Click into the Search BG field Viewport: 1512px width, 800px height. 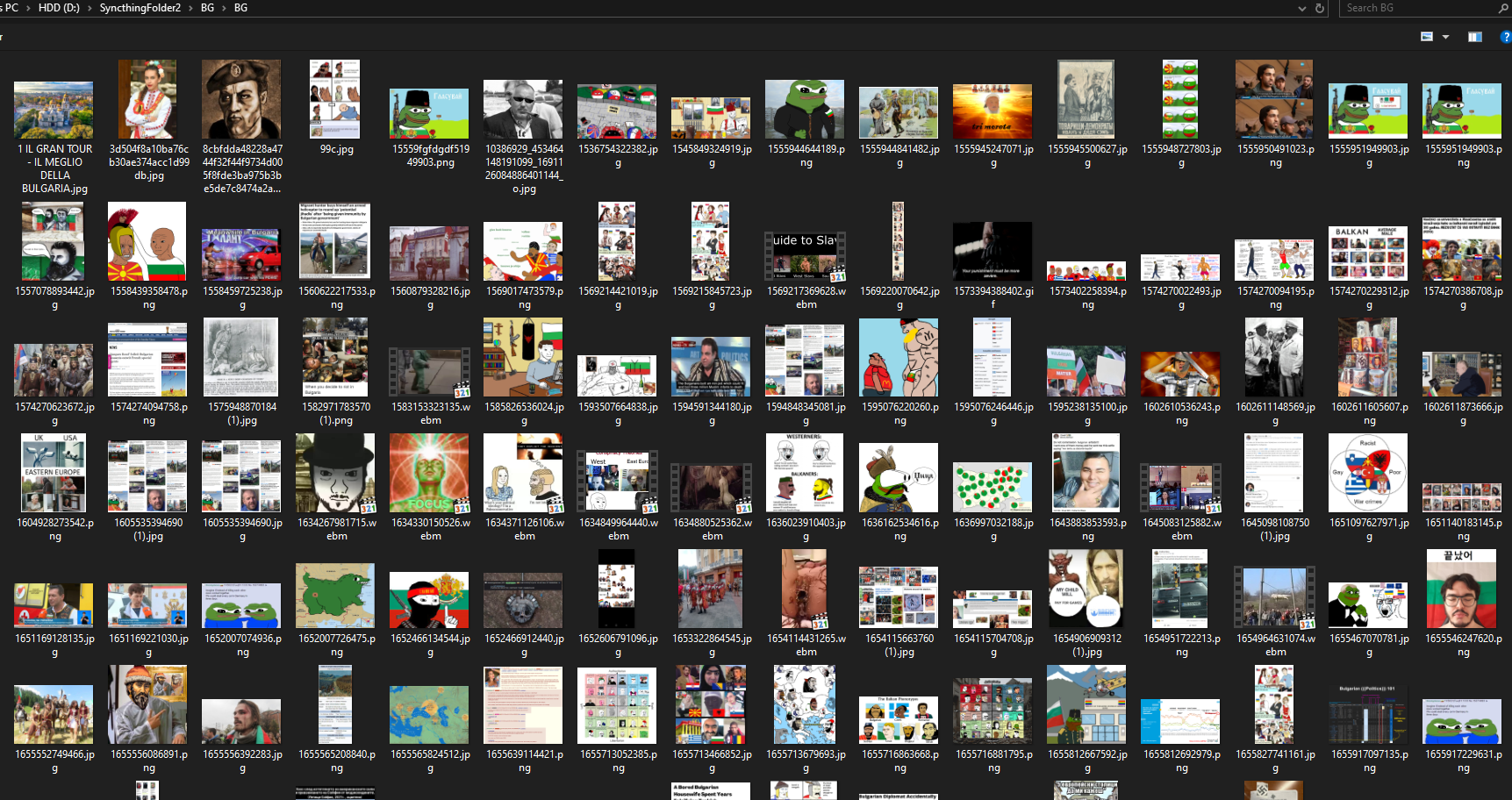pos(1416,8)
